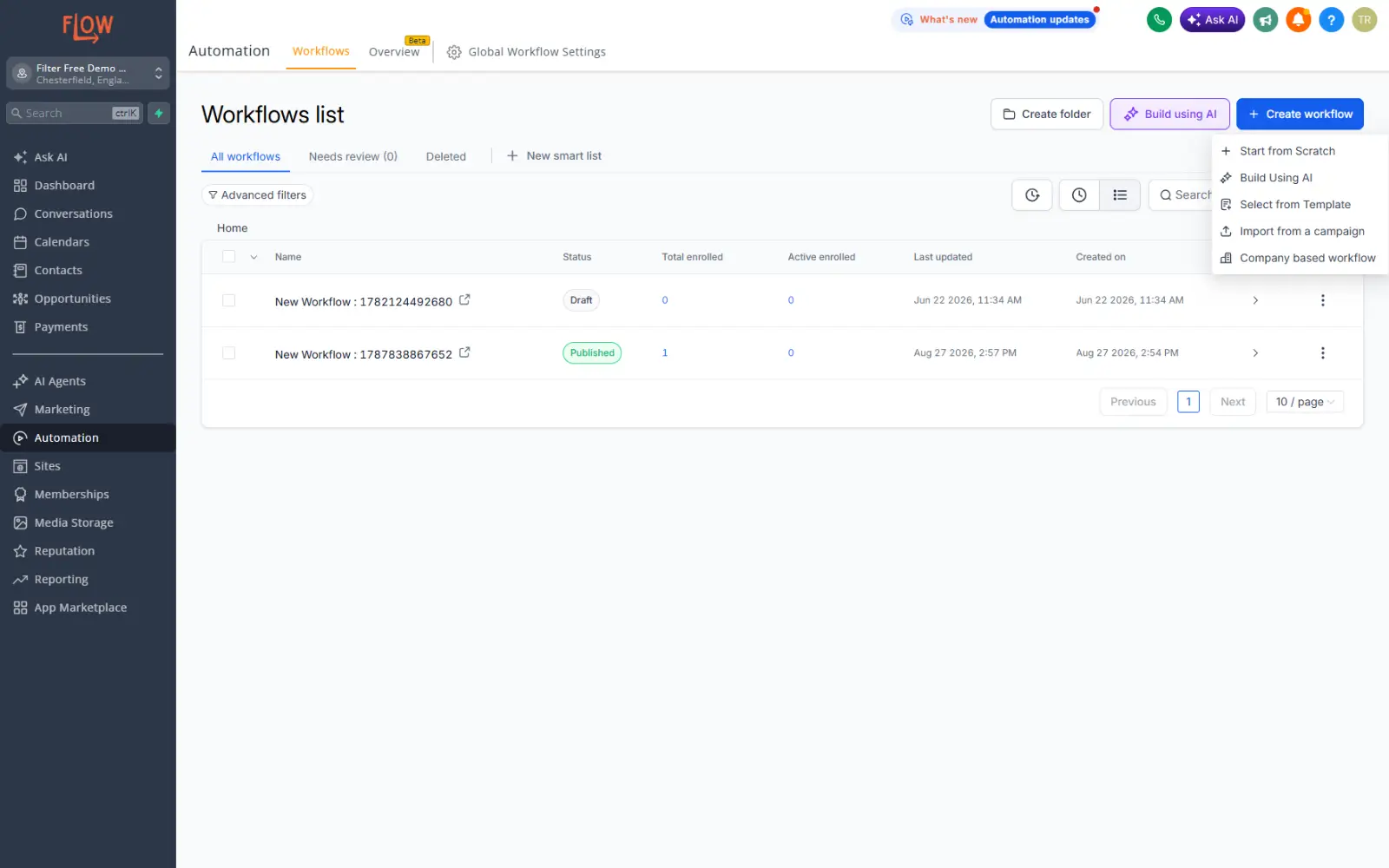Open external link for workflow 1782124492680
The image size is (1389, 868).
point(464,299)
